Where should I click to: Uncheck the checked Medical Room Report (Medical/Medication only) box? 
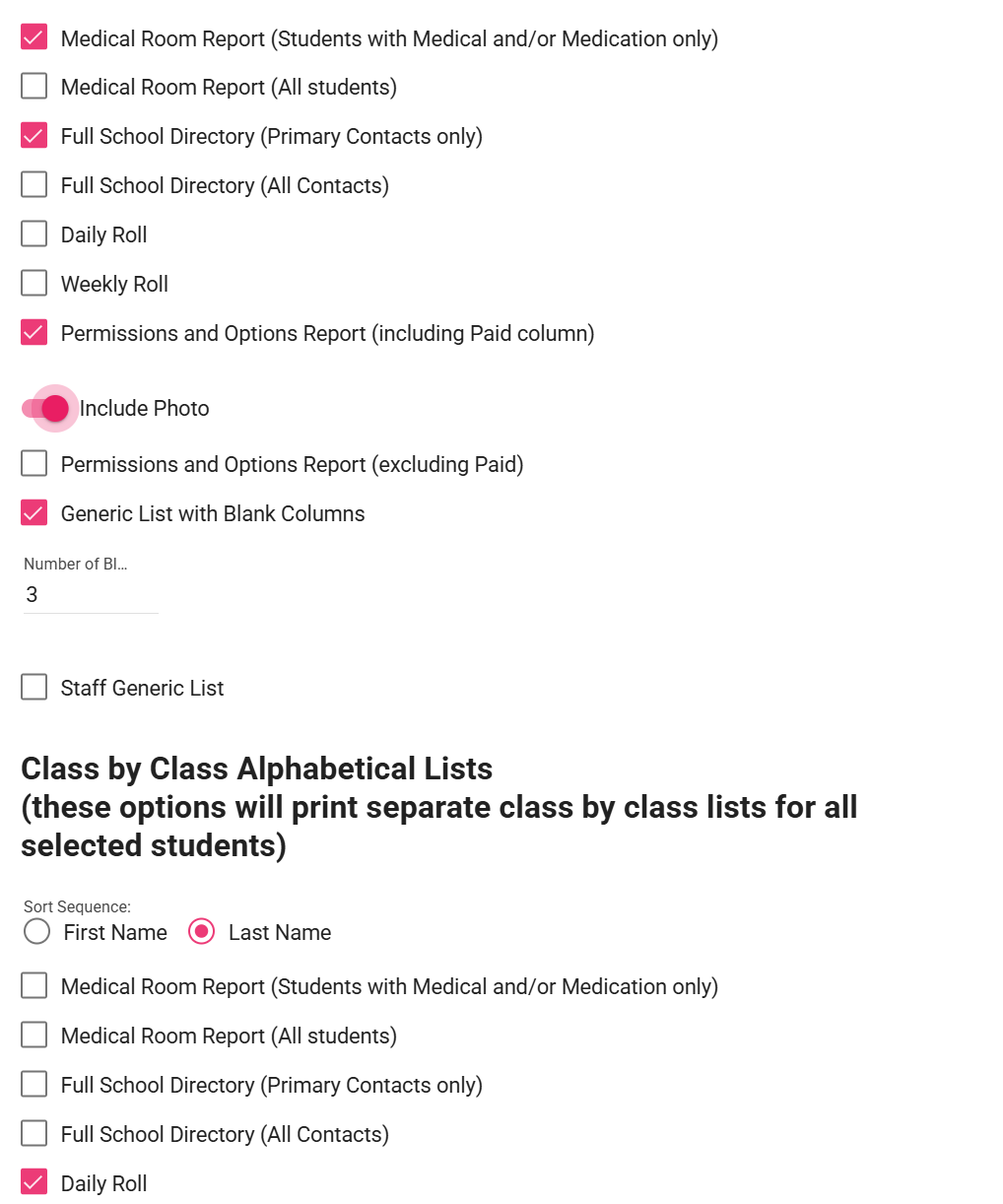34,38
